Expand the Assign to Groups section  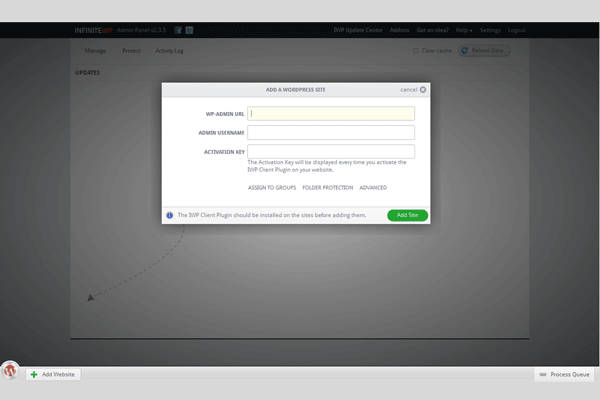click(271, 188)
